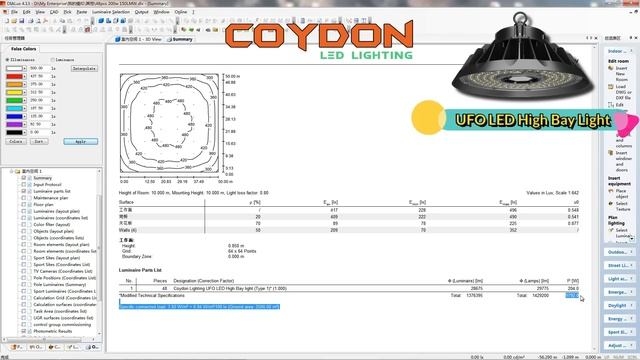Image resolution: width=640 pixels, height=360 pixels.
Task: Expand the Street Li... section in guide panel
Action: (x=619, y=266)
